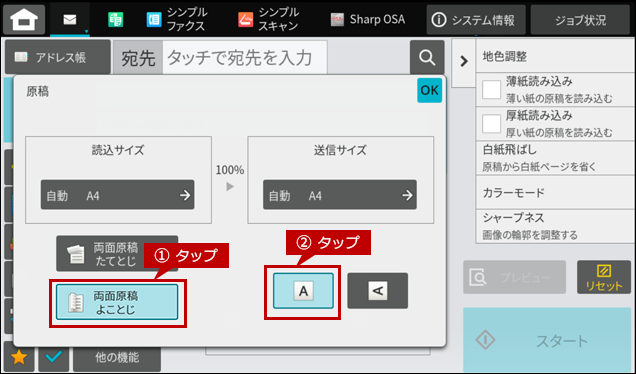Open favorites star icon
This screenshot has height=374, width=636.
[19, 357]
